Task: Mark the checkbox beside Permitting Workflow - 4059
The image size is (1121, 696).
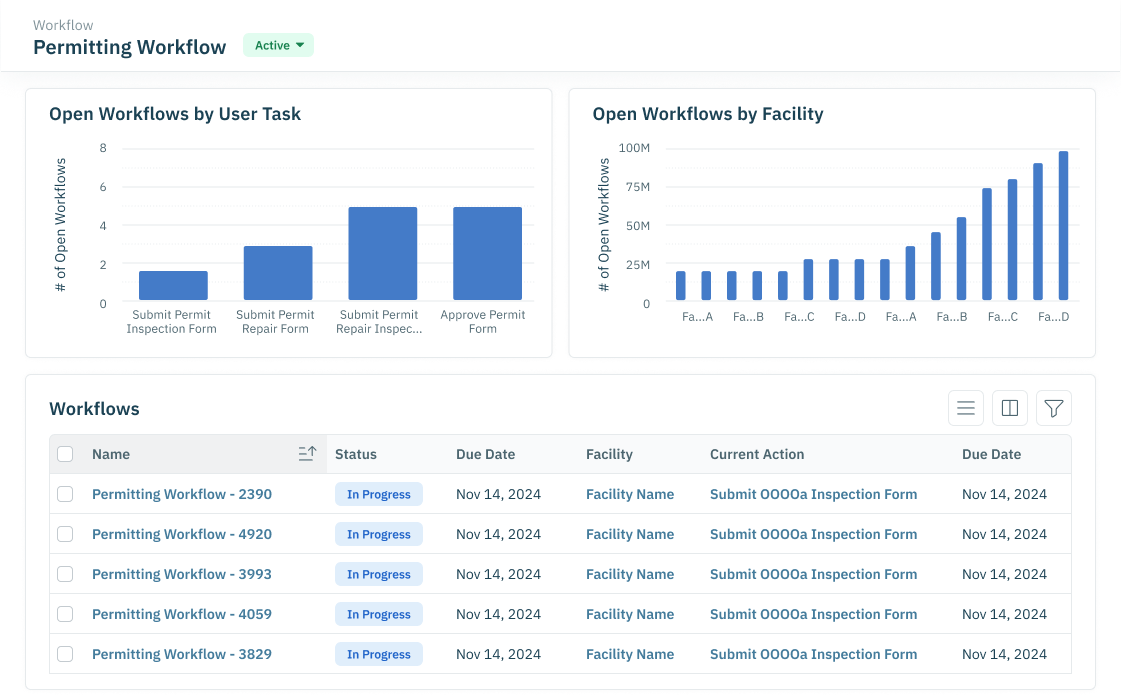Action: pyautogui.click(x=65, y=614)
